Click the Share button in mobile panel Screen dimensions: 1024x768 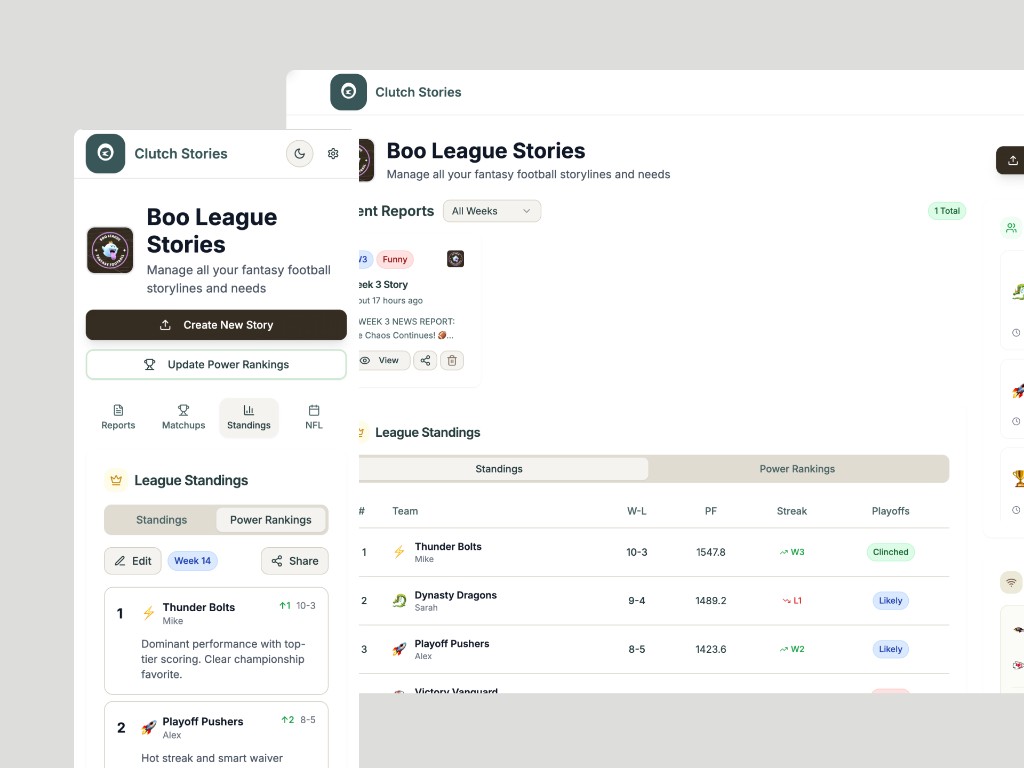pyautogui.click(x=295, y=561)
